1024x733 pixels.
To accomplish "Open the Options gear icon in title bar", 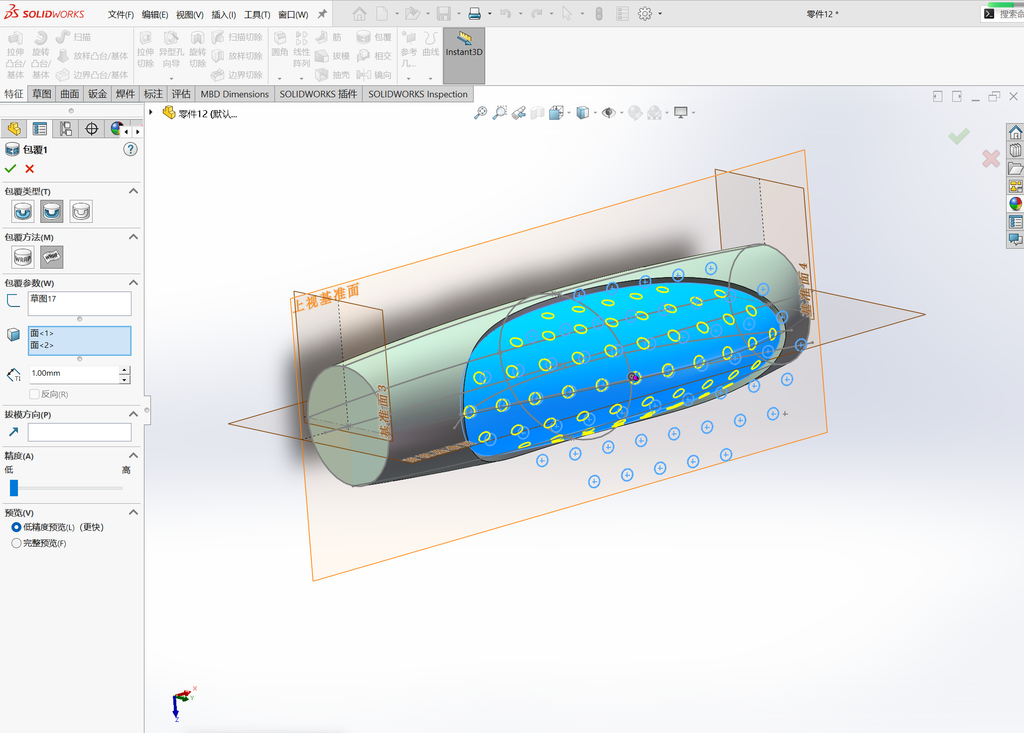I will 645,14.
